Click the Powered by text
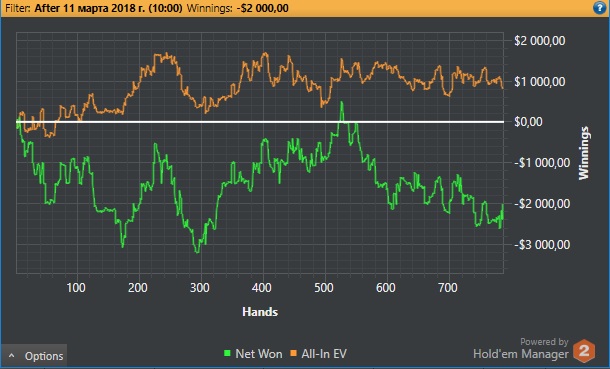The height and width of the screenshot is (369, 610). 544,342
